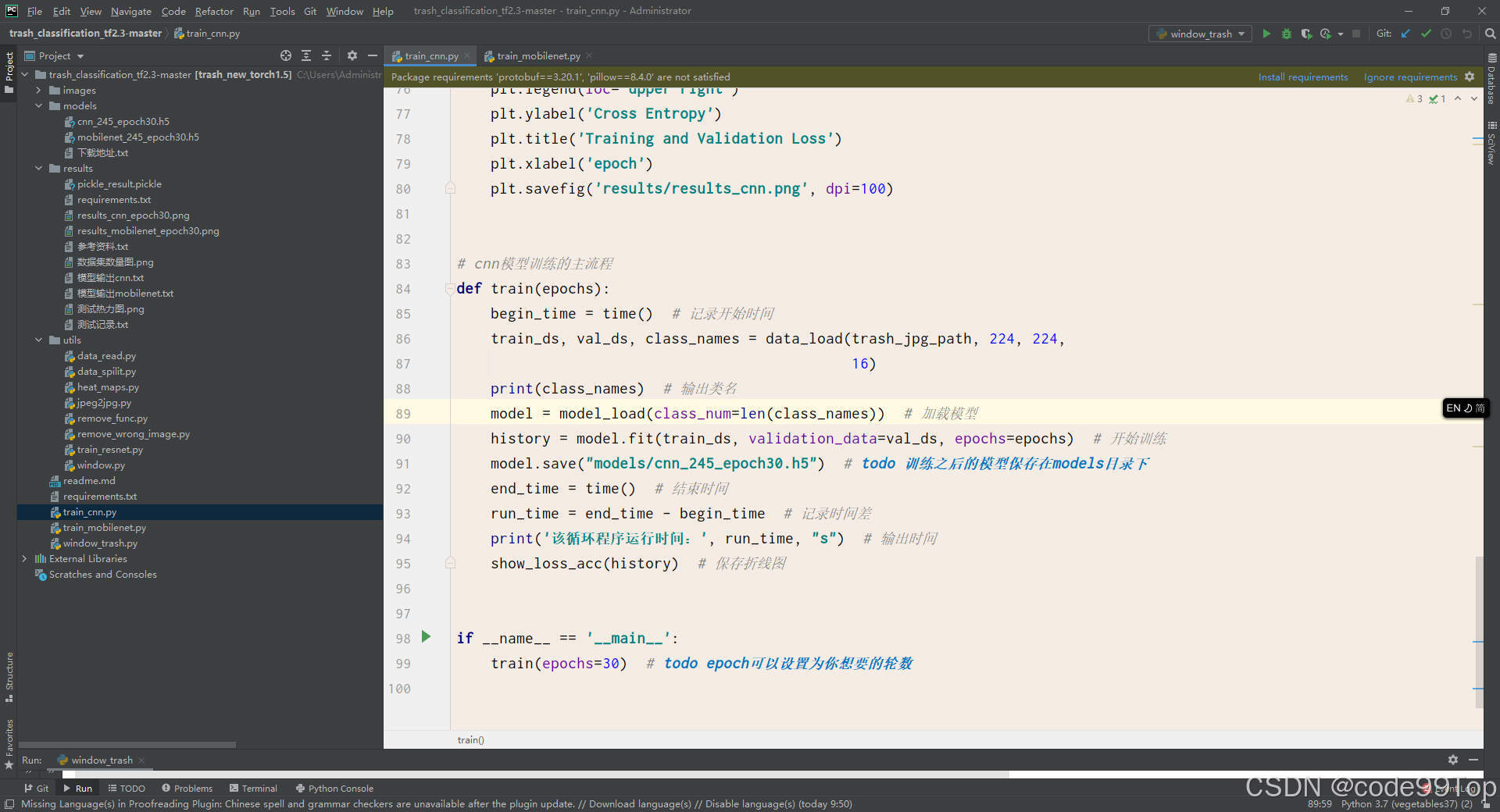Click the Debug bug icon

tap(1286, 34)
